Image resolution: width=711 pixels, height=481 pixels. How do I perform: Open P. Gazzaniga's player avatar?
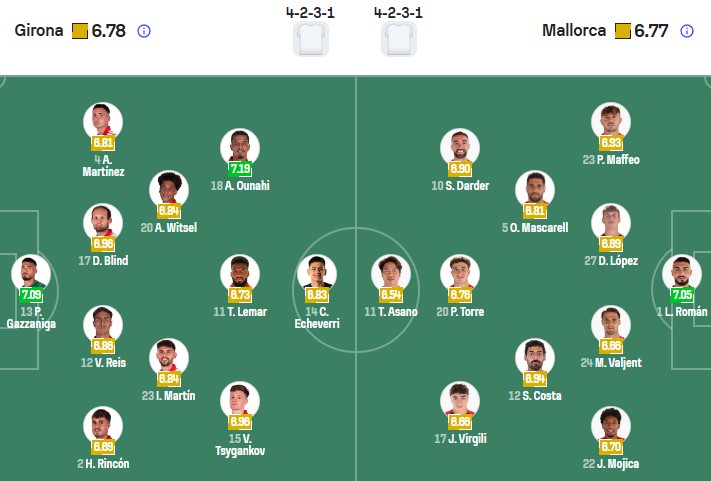pos(30,273)
